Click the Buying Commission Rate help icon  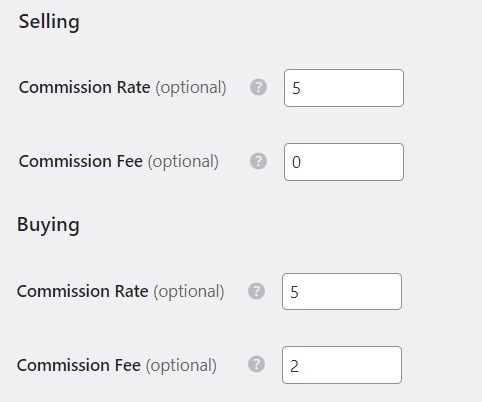click(x=256, y=291)
